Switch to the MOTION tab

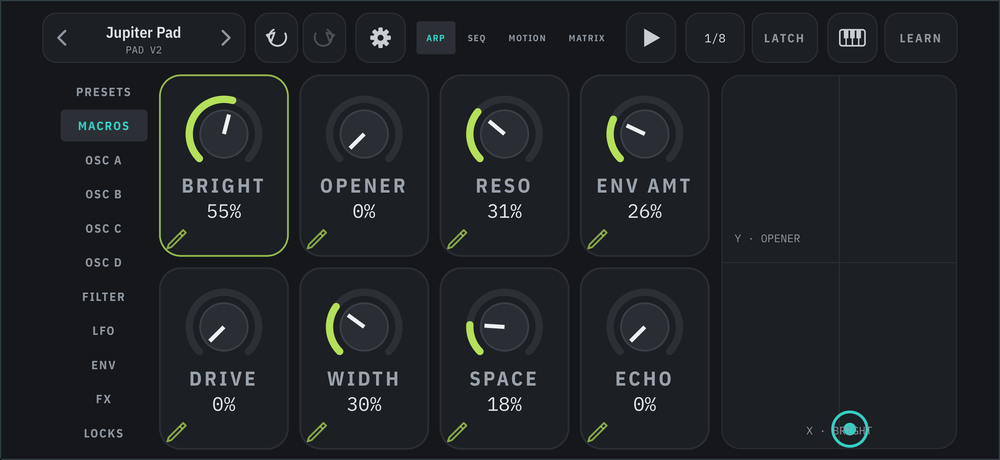click(x=527, y=38)
